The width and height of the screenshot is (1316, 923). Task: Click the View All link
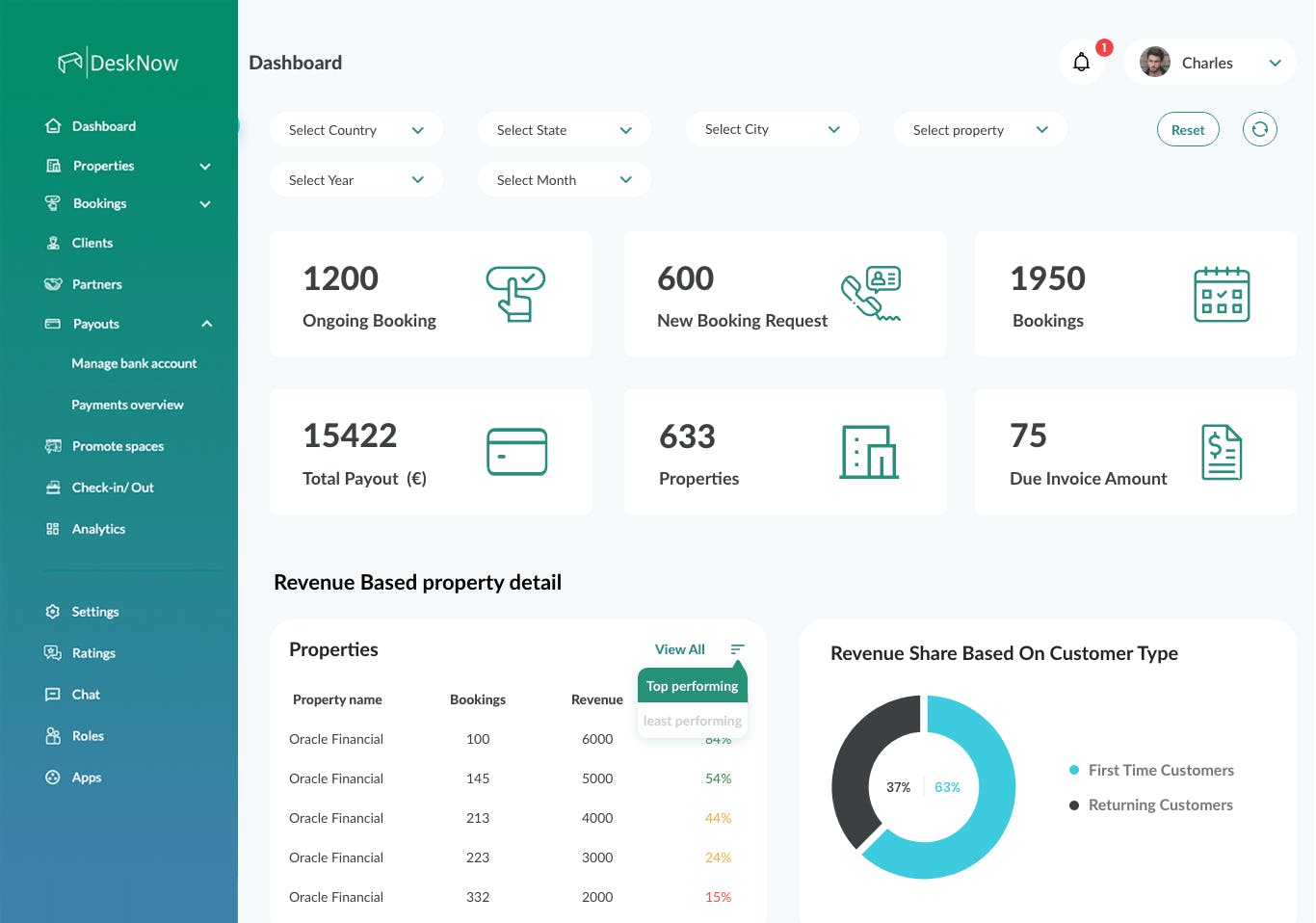click(679, 648)
